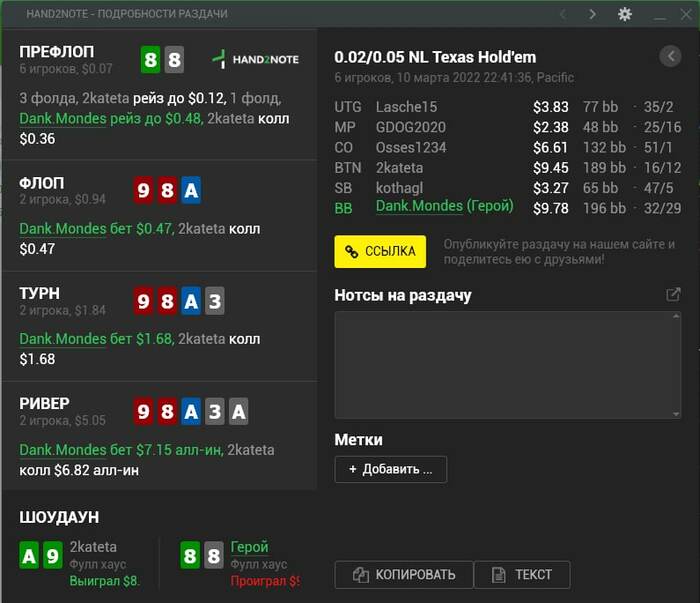Click gray 3 card on turn
700x603 pixels.
pyautogui.click(x=214, y=301)
